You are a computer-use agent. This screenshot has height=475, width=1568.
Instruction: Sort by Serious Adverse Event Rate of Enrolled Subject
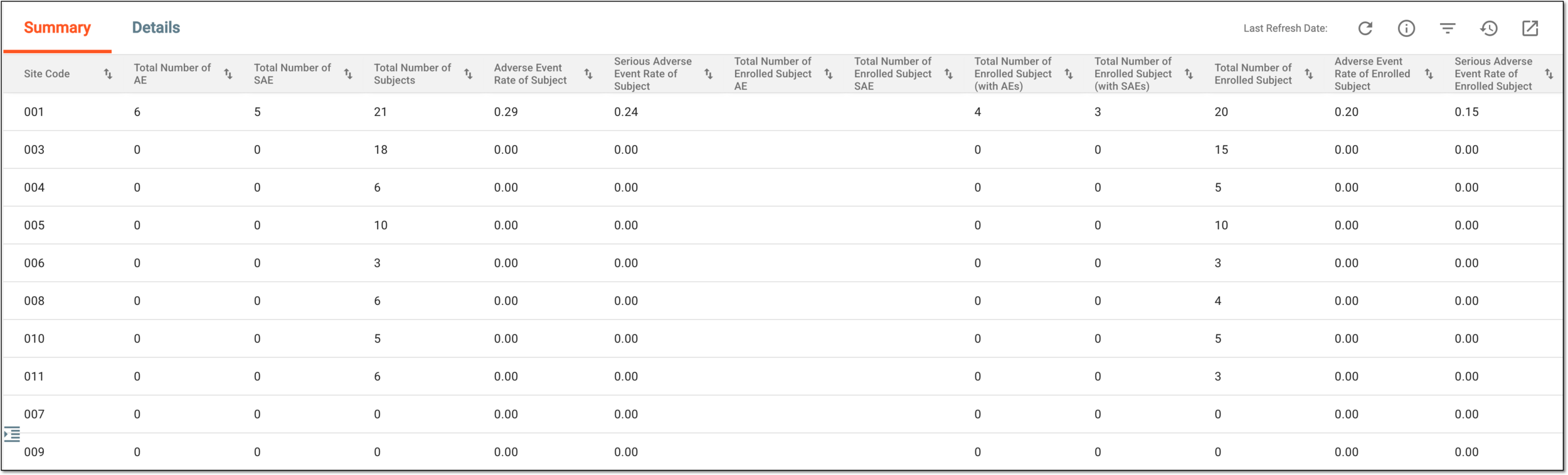click(1549, 74)
